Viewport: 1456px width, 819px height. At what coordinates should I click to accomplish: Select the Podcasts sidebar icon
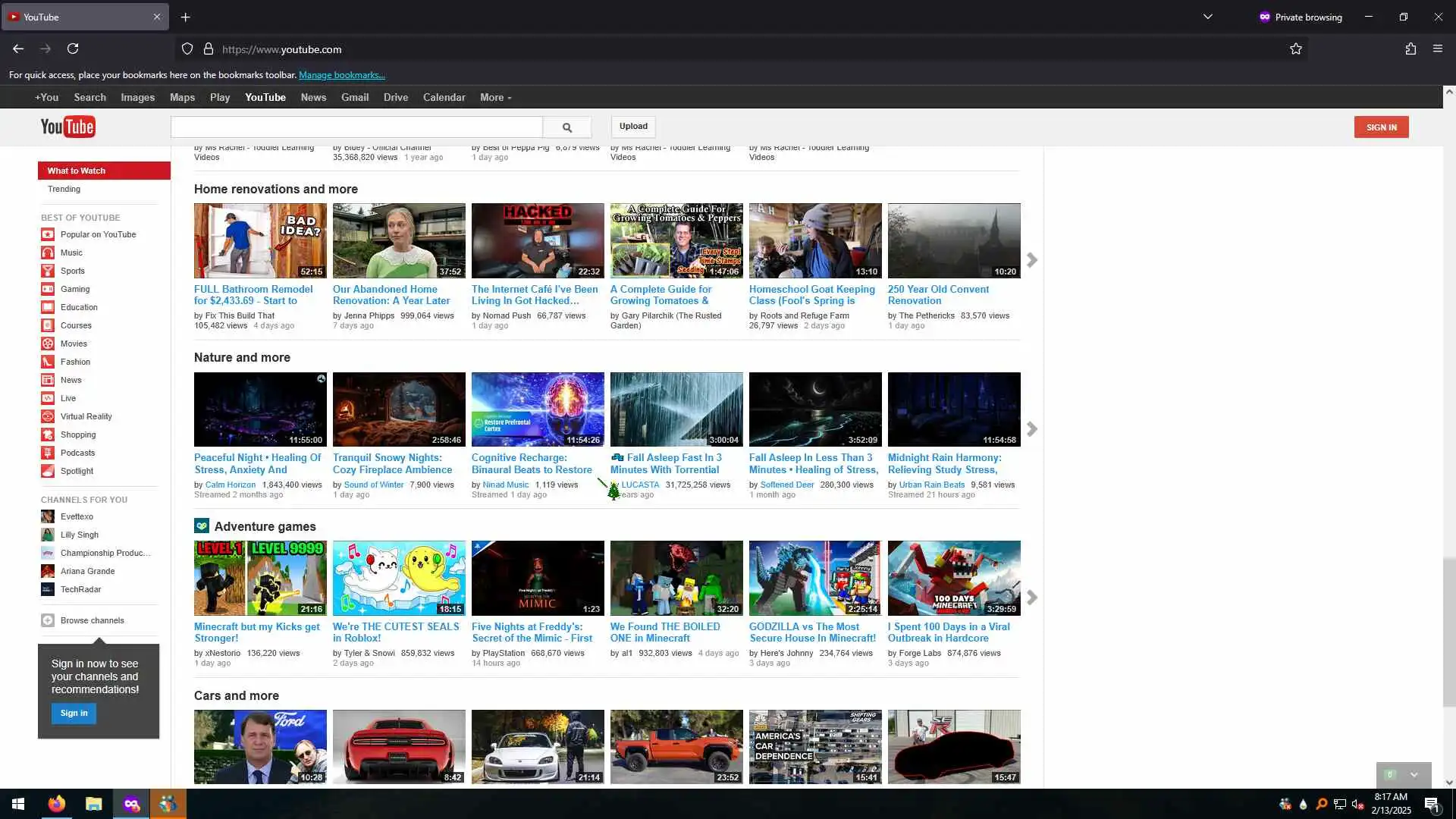coord(48,453)
